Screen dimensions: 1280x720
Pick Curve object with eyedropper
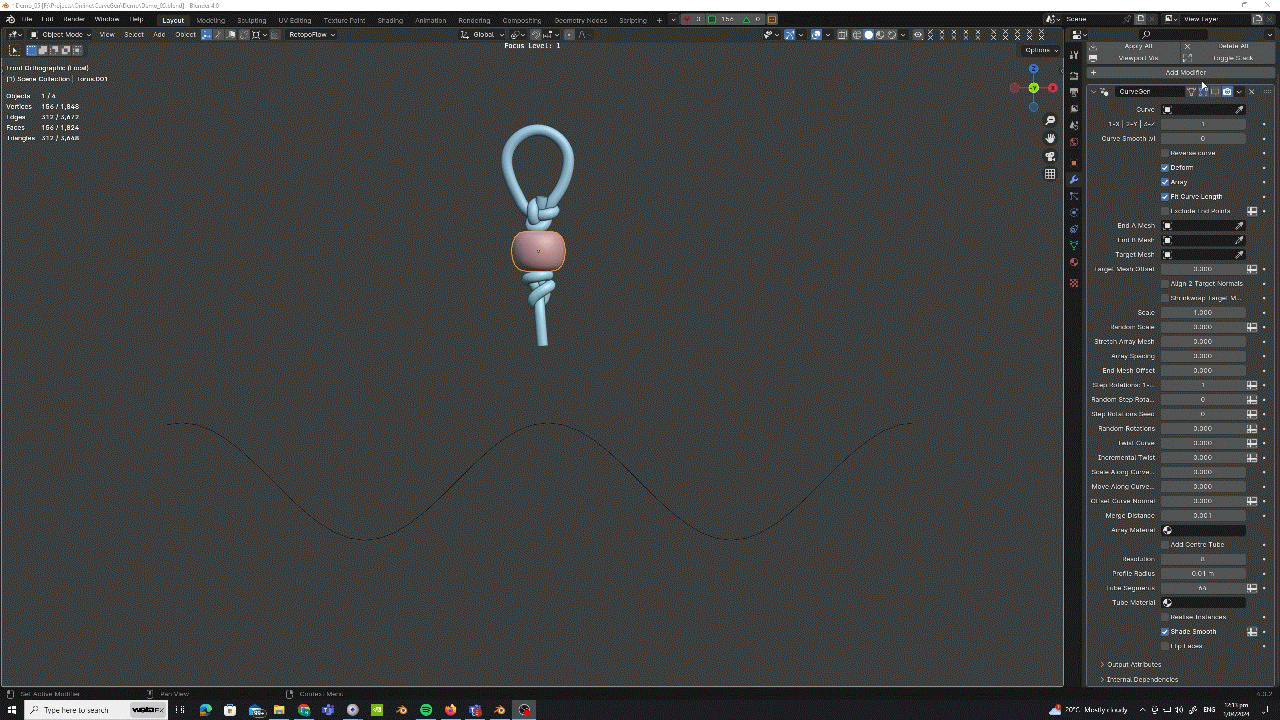tap(1240, 110)
